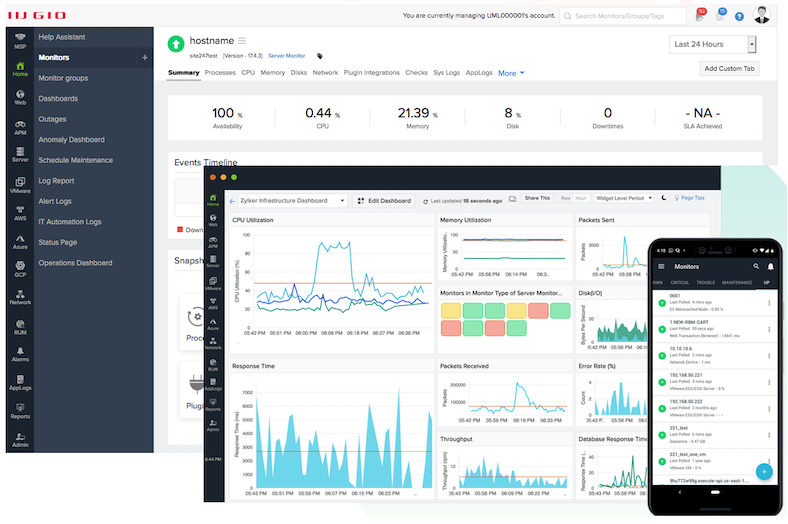Click the first yellow monitor status tile
The height and width of the screenshot is (524, 788).
(451, 310)
